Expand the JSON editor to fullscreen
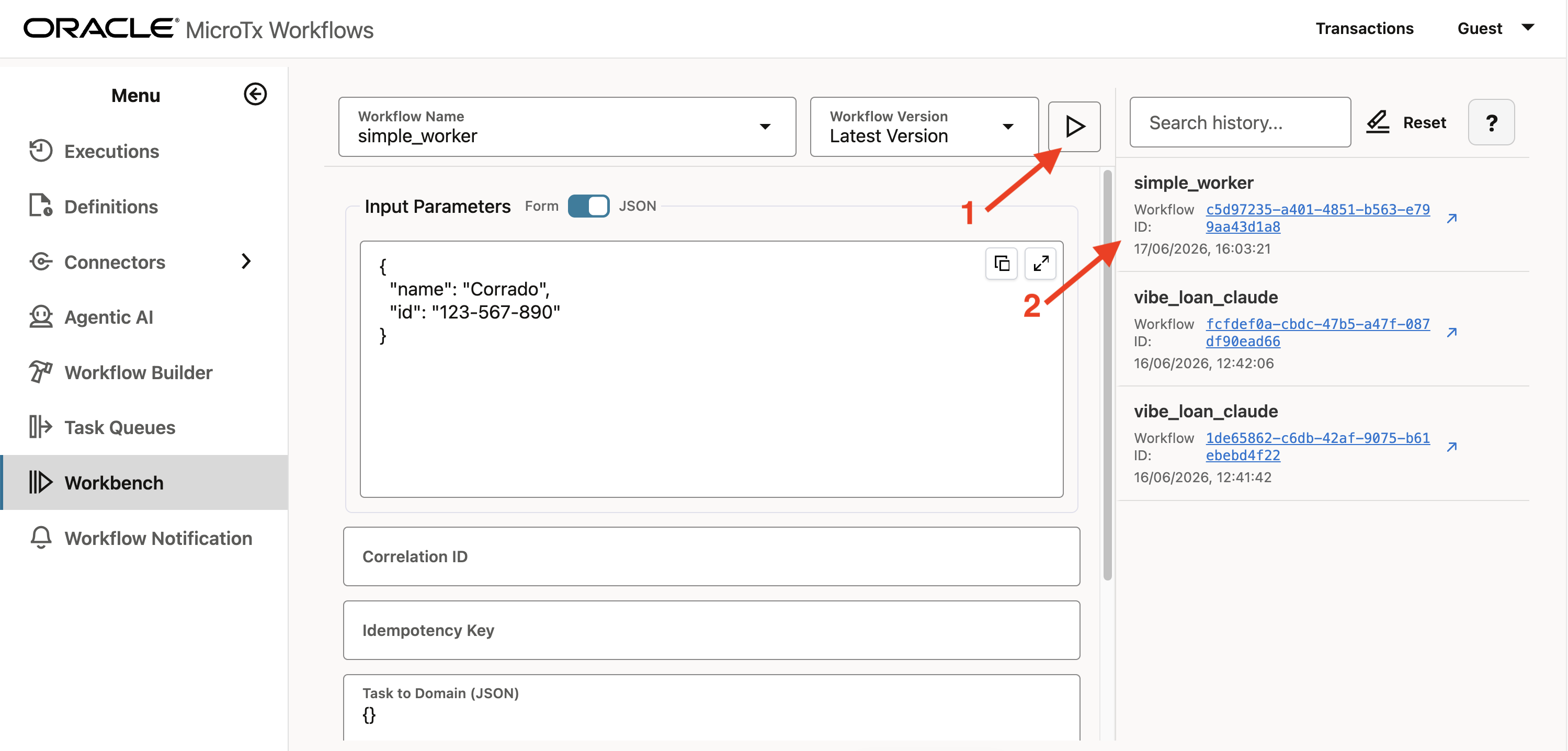The image size is (1568, 751). coord(1041,264)
